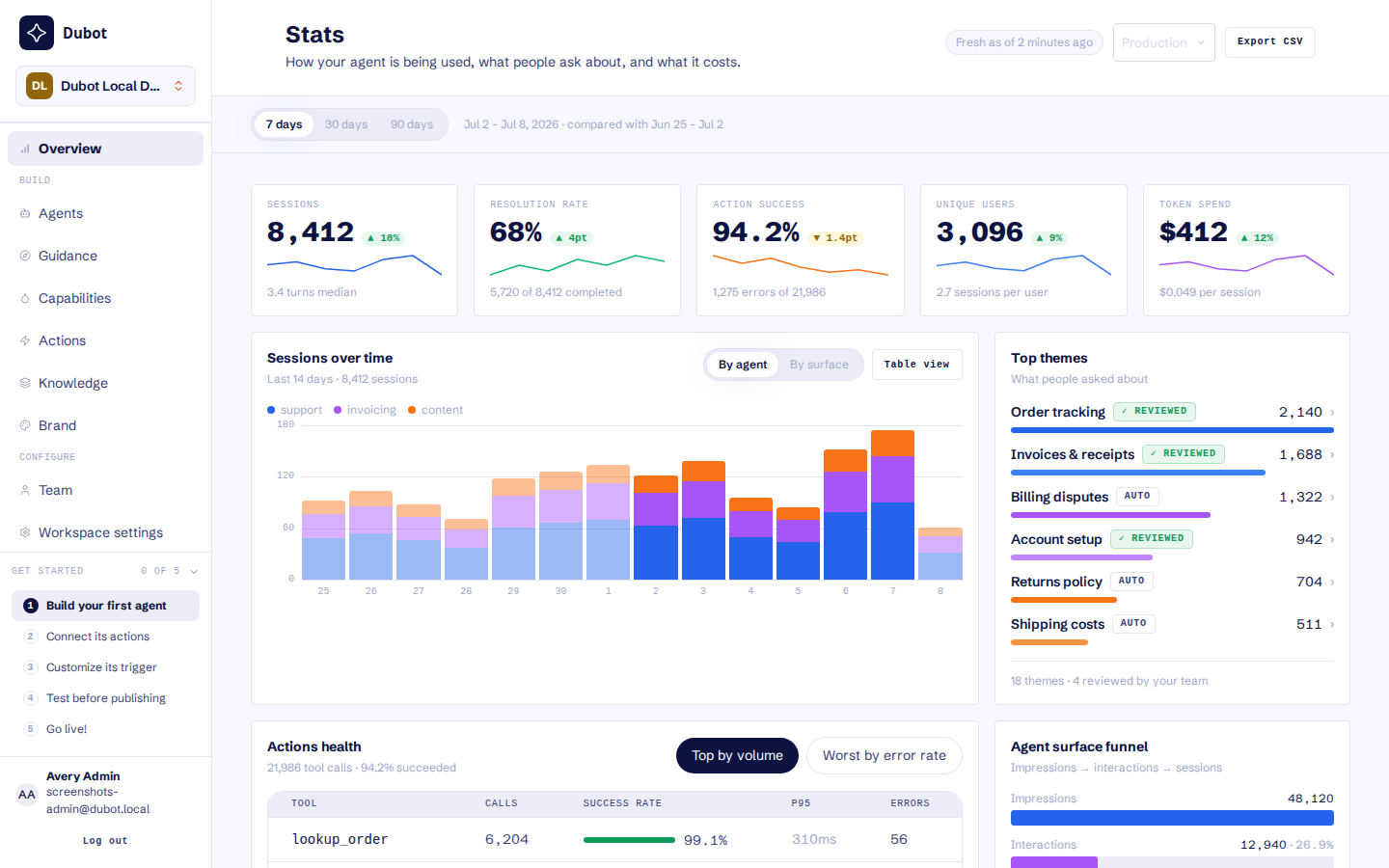
Task: Expand Order tracking theme chevron
Action: [1332, 413]
